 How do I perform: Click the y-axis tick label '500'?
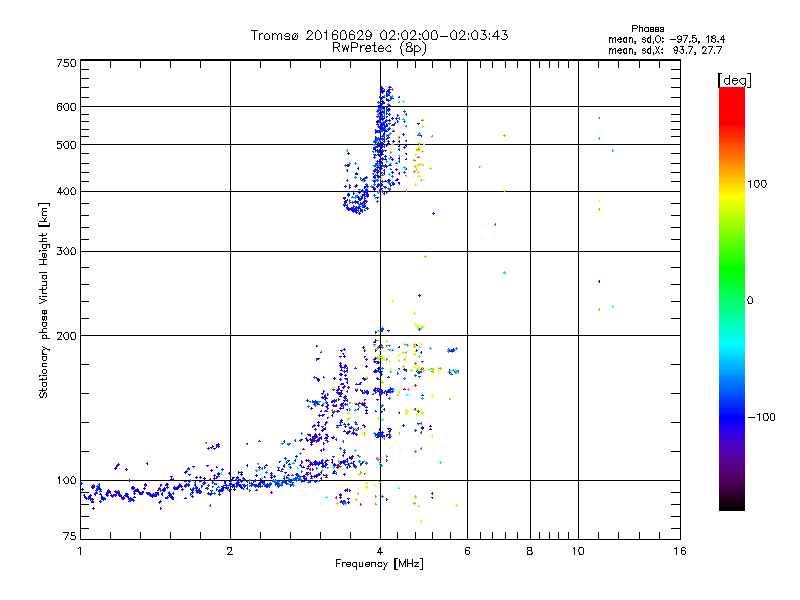click(x=66, y=145)
